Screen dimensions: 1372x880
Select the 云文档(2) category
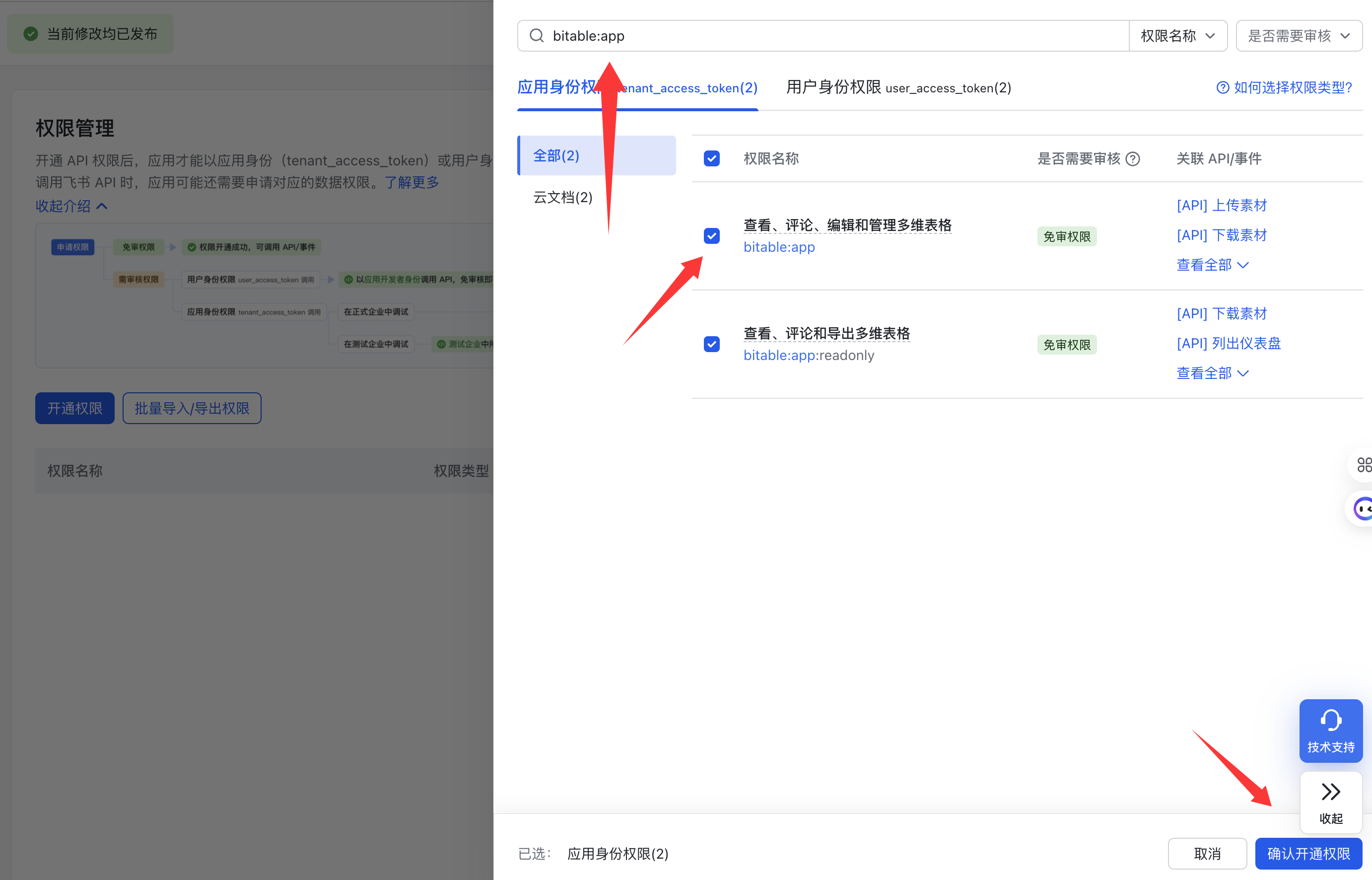tap(562, 198)
